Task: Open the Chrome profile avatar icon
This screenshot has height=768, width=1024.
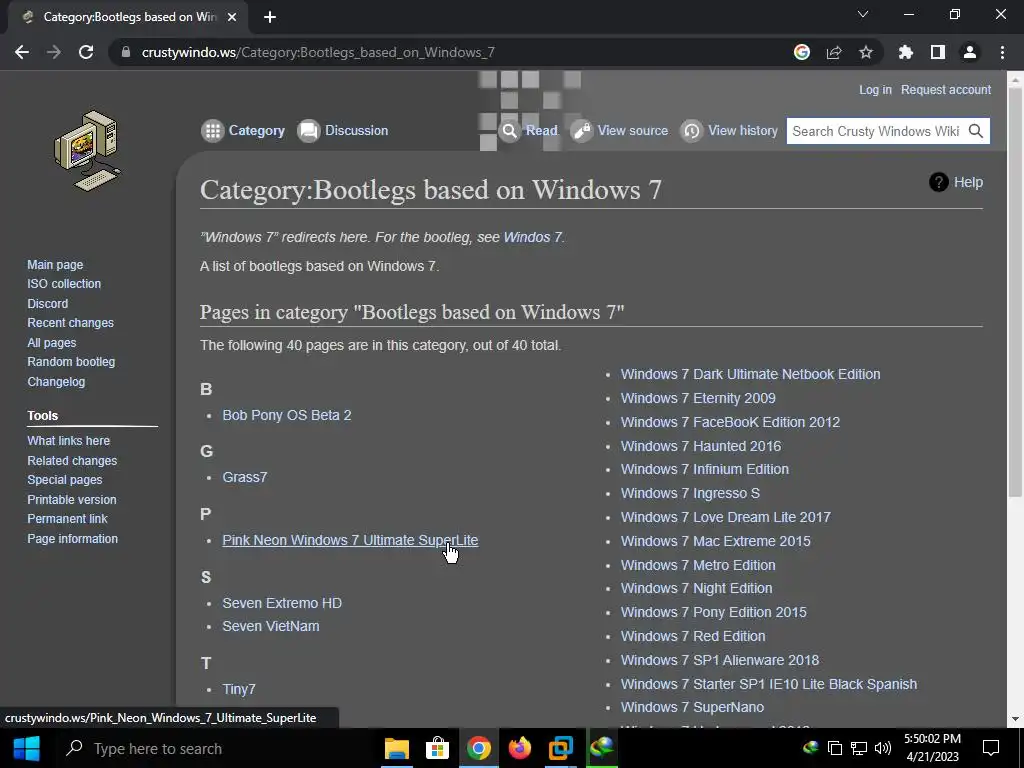Action: click(970, 52)
